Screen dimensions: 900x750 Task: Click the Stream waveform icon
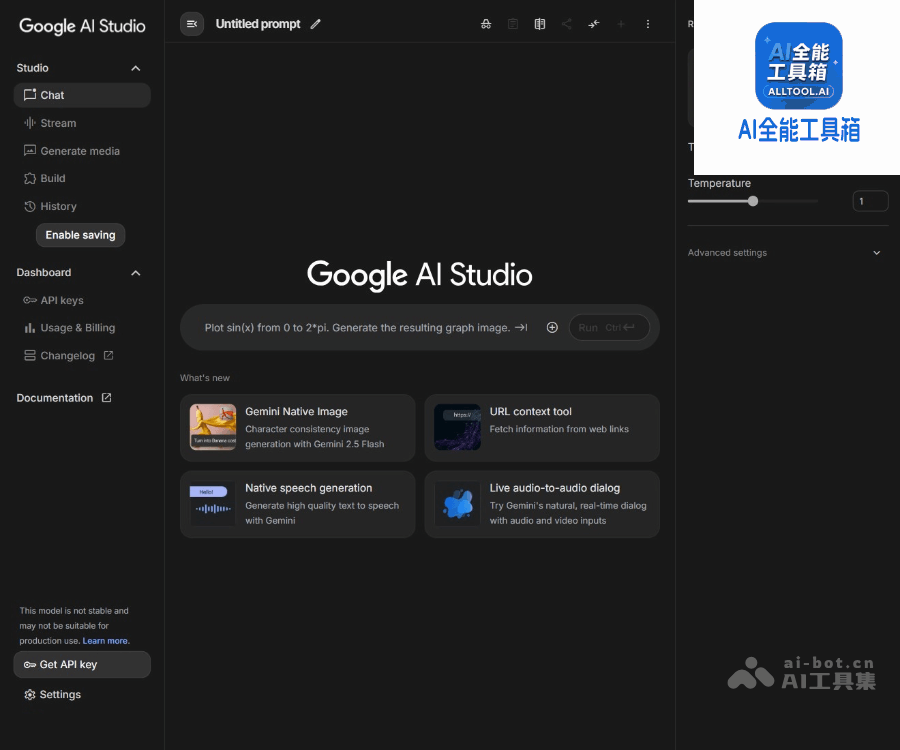point(30,123)
